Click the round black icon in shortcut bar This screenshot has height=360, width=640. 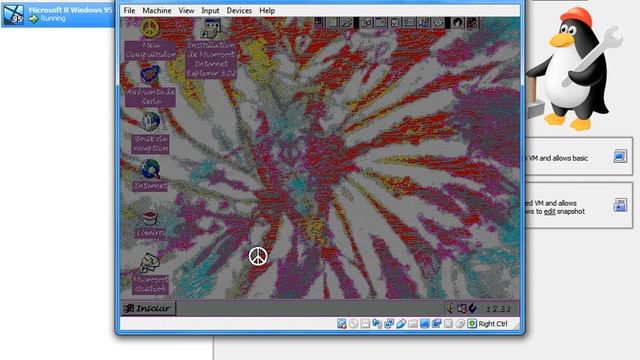tap(458, 23)
